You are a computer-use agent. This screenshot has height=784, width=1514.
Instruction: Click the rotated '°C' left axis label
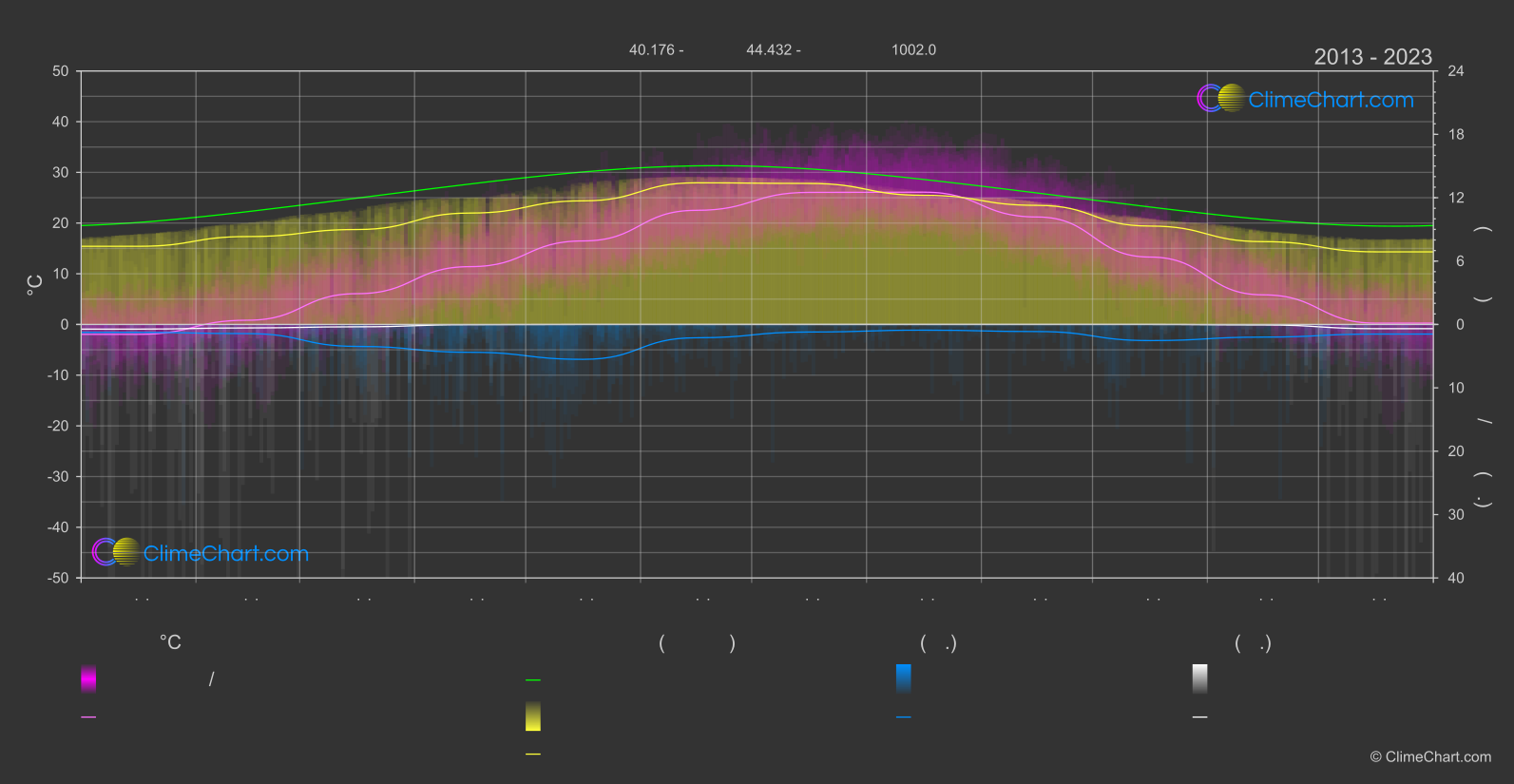coord(34,285)
